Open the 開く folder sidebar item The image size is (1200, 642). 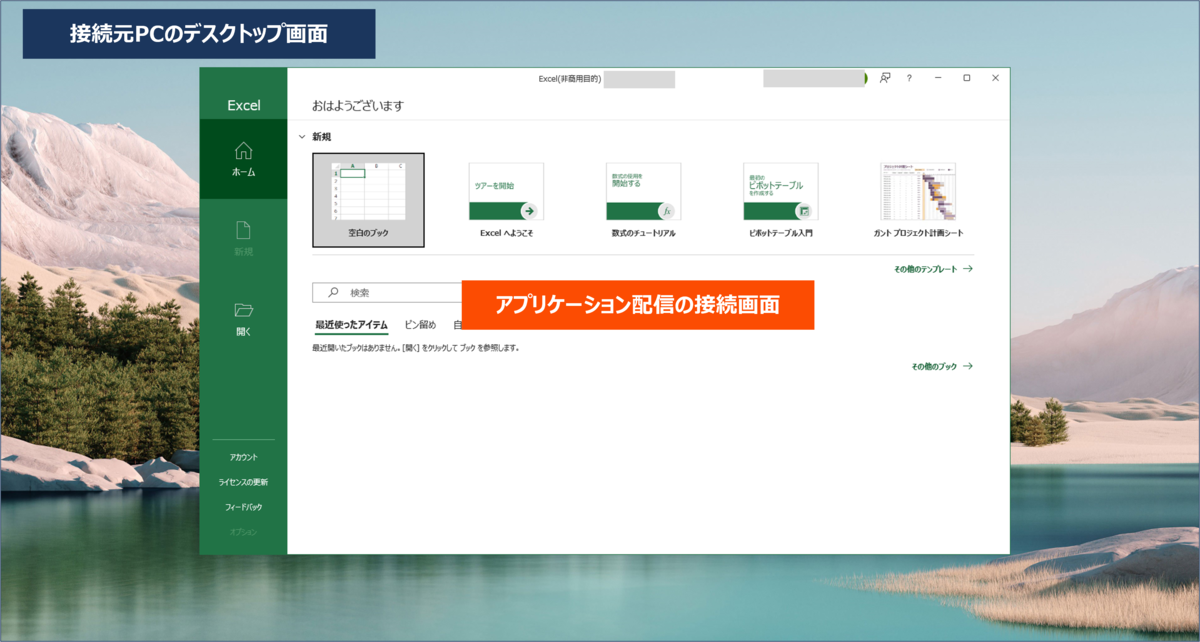pyautogui.click(x=243, y=319)
